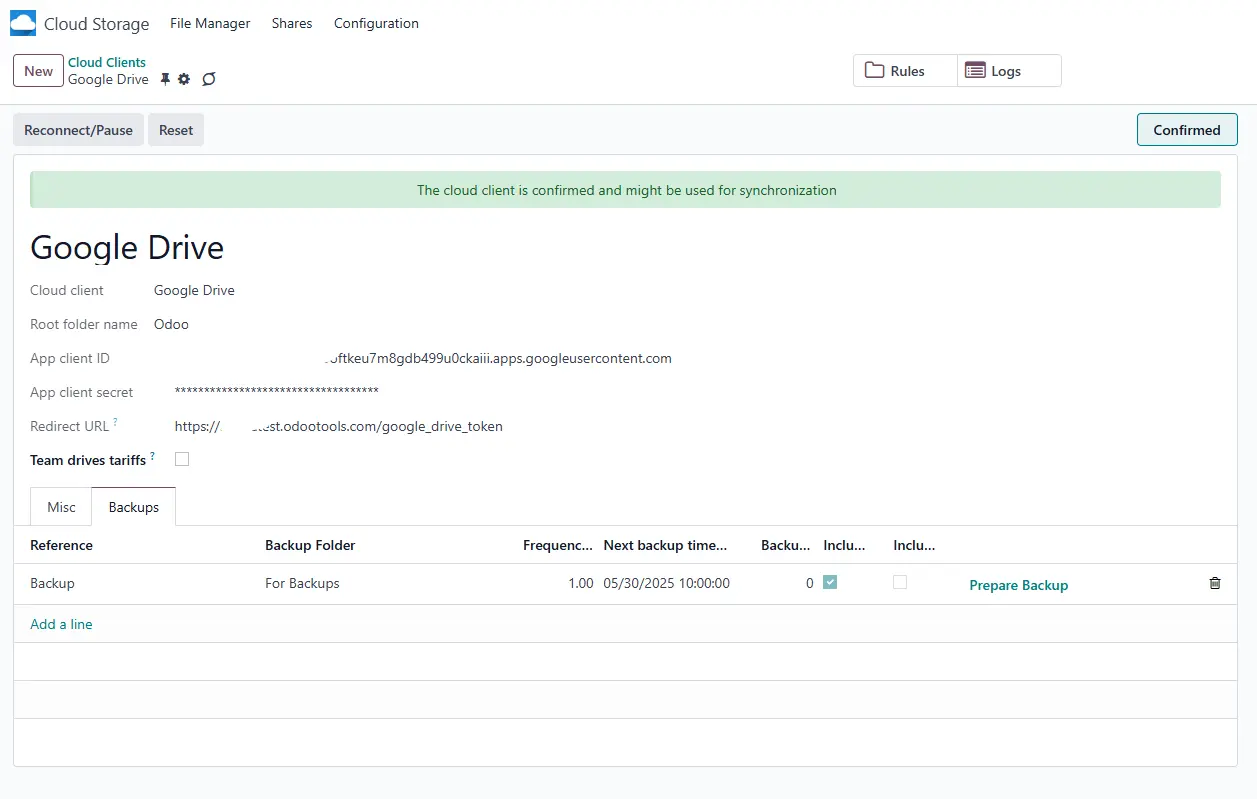1257x799 pixels.
Task: Click the Redirect URL value
Action: coord(339,426)
